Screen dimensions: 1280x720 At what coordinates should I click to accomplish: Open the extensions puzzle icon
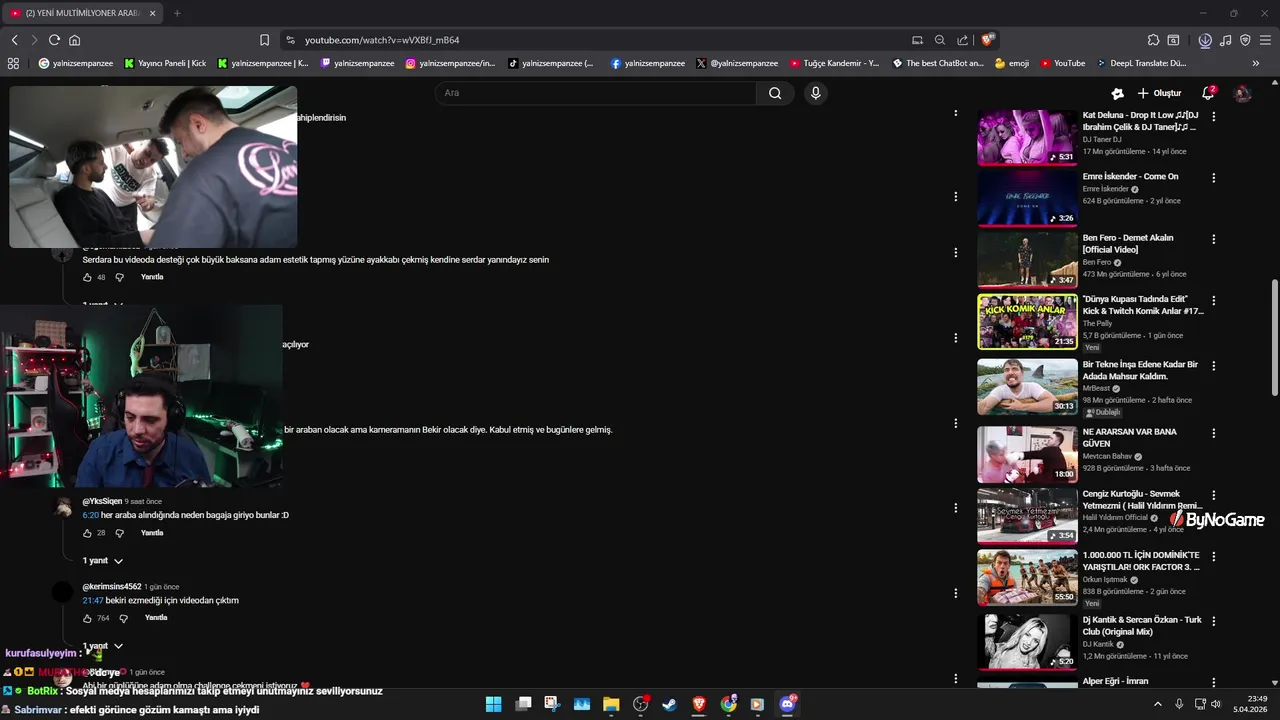[x=1153, y=40]
